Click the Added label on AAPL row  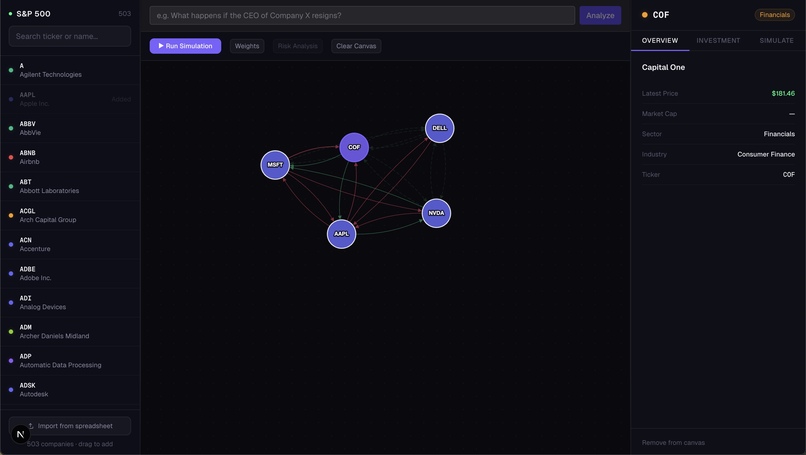[x=121, y=99]
